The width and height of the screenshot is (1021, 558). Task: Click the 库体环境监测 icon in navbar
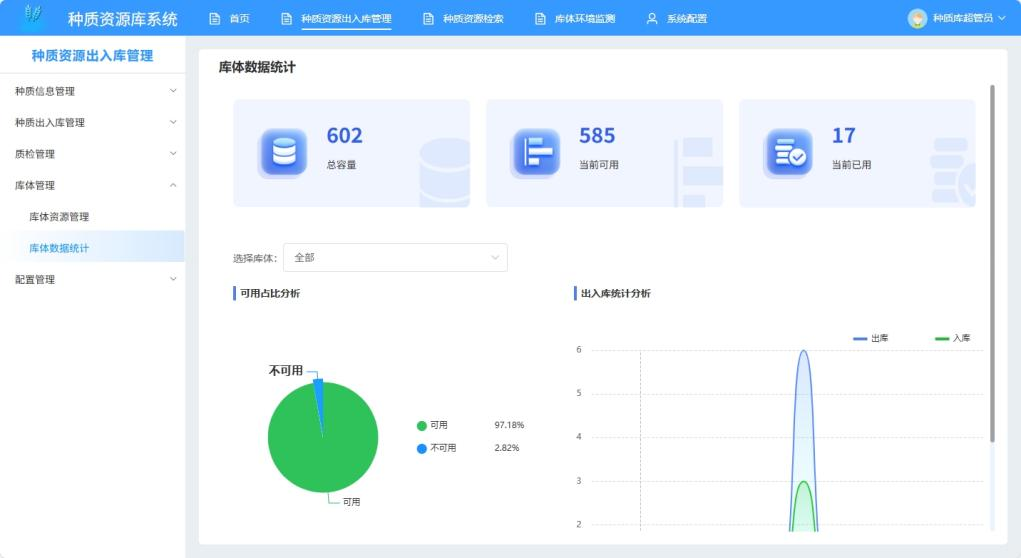(x=540, y=19)
